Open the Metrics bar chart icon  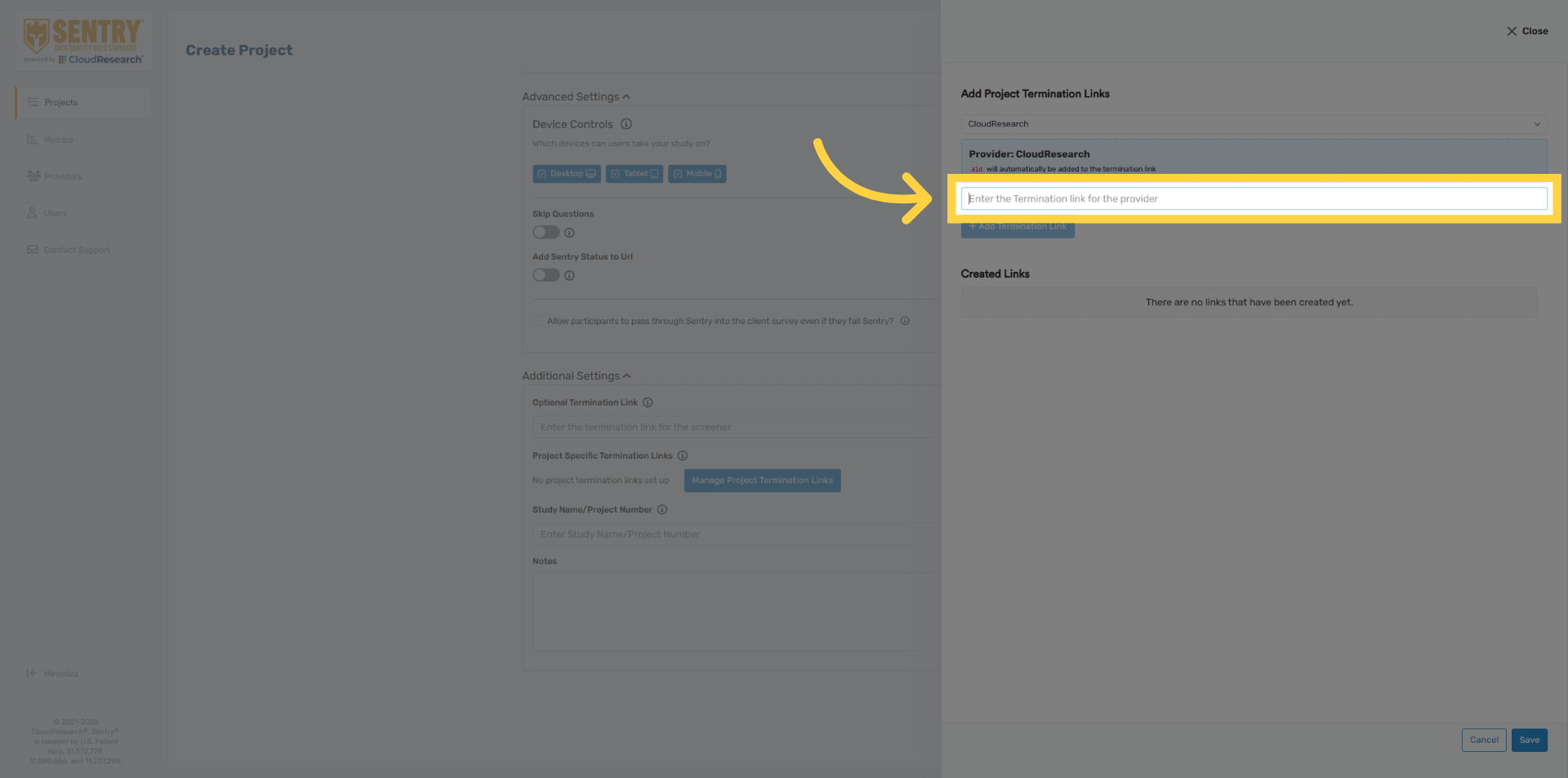click(33, 139)
